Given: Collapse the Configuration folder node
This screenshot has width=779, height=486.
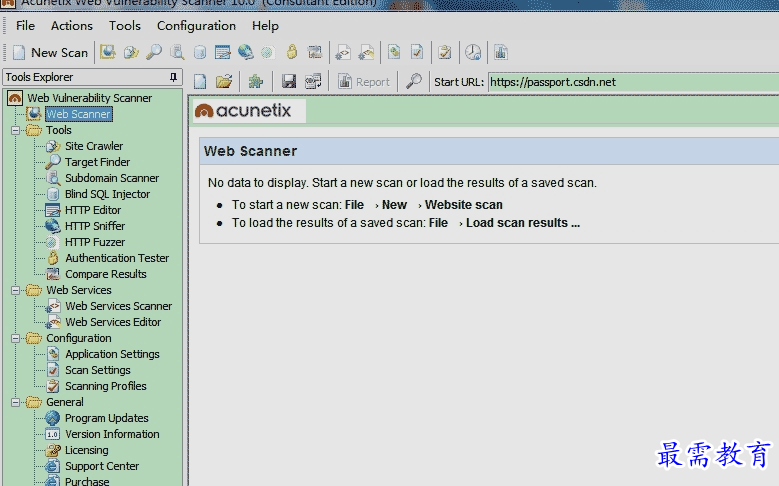Looking at the screenshot, I should [15, 338].
